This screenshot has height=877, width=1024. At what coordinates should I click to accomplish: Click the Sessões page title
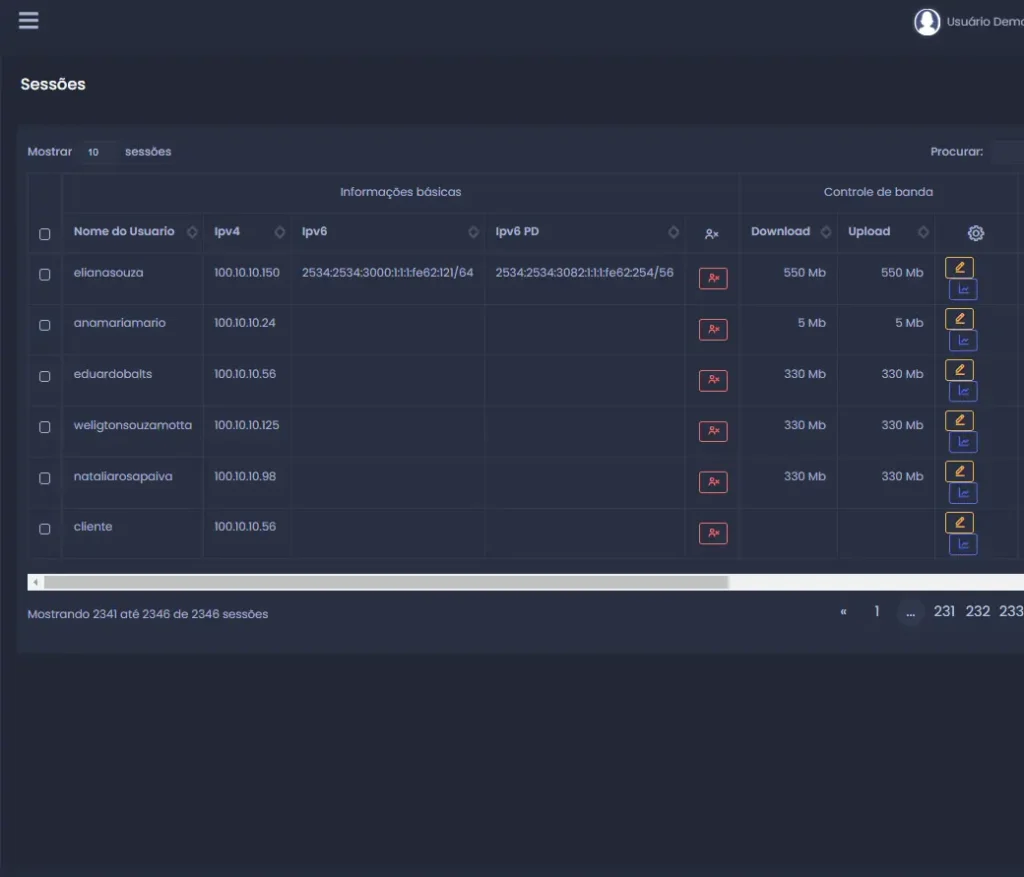pyautogui.click(x=53, y=84)
